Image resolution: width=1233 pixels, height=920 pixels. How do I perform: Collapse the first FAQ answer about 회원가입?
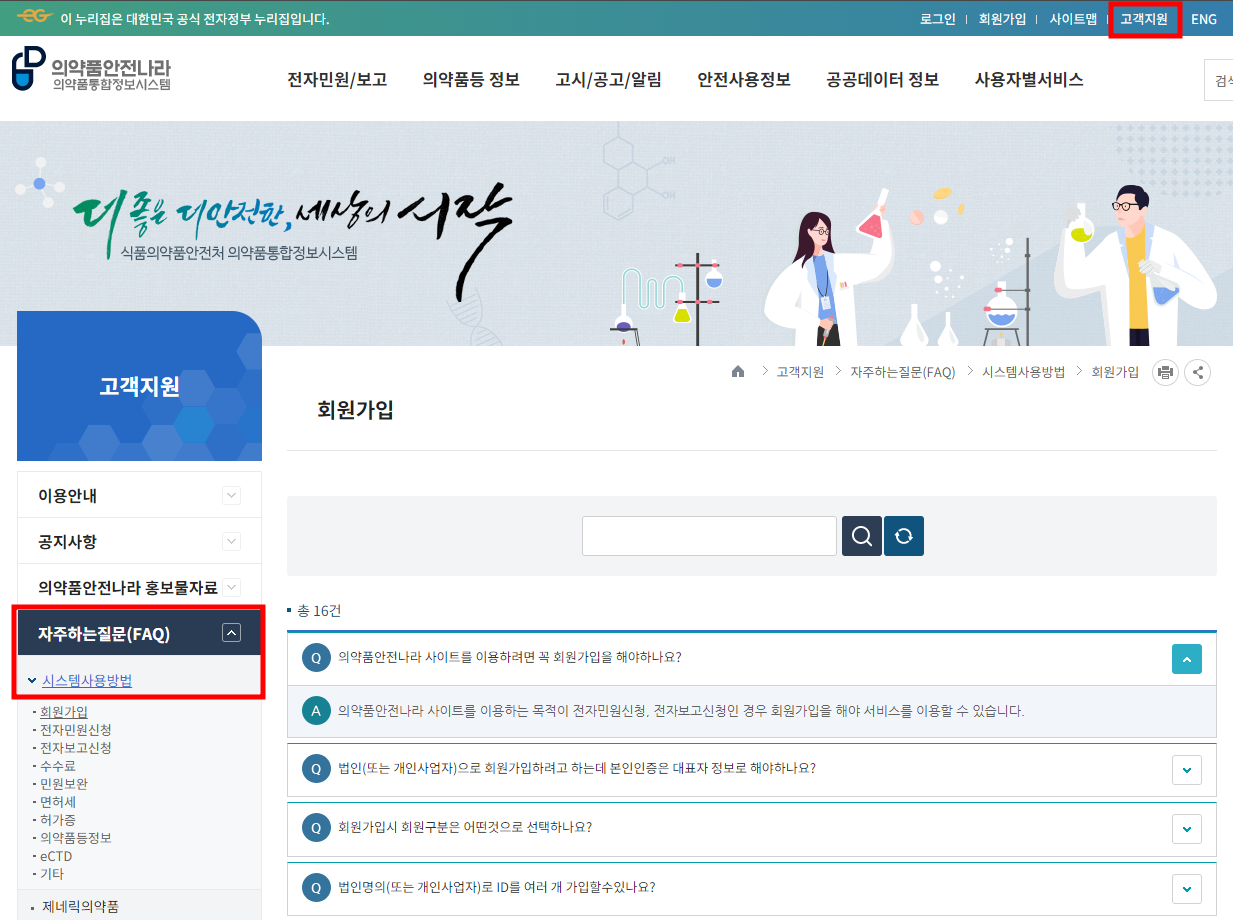tap(1186, 659)
